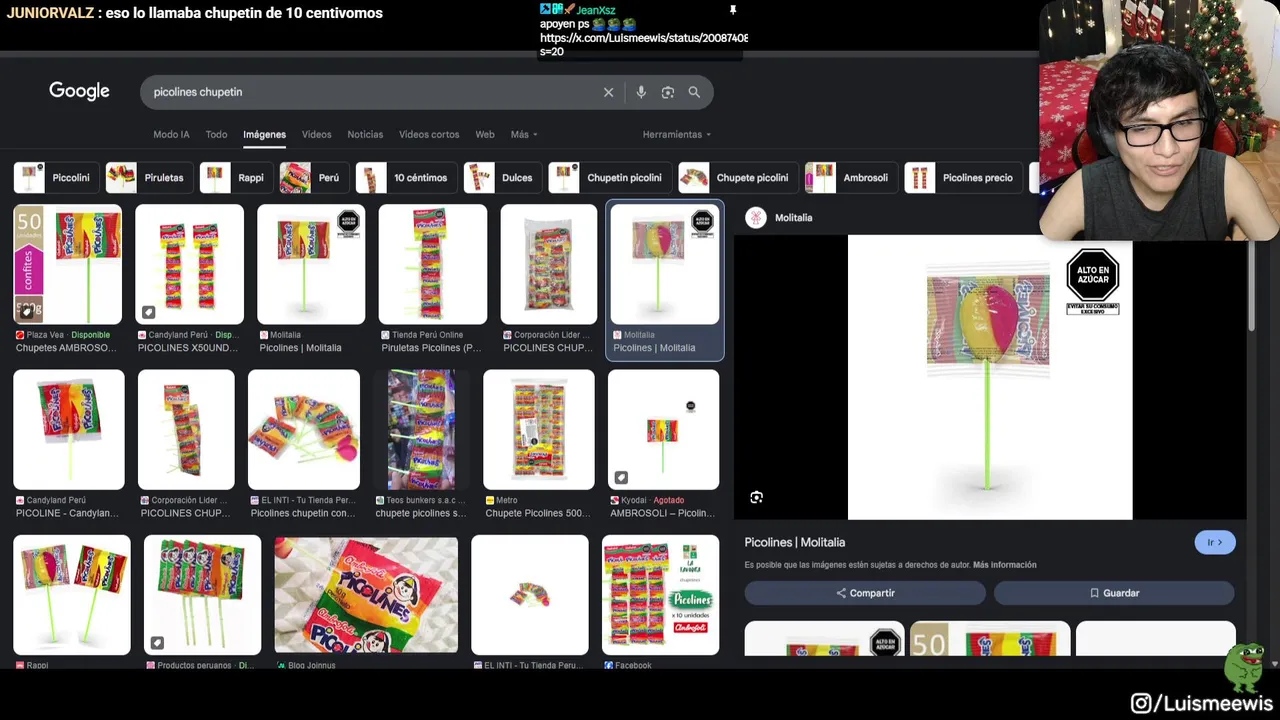
Task: Click the Picolines | Molitalia caption under the selected thumbnail
Action: [x=654, y=348]
